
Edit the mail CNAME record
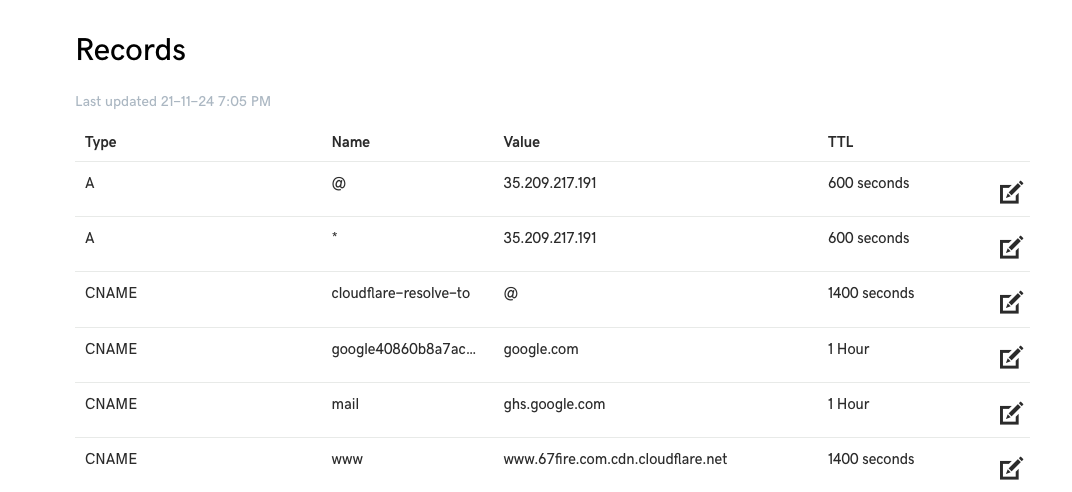tap(1011, 413)
